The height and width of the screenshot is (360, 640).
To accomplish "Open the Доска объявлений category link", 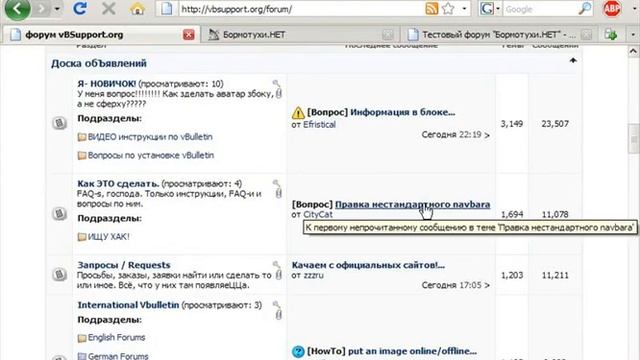I will click(99, 63).
